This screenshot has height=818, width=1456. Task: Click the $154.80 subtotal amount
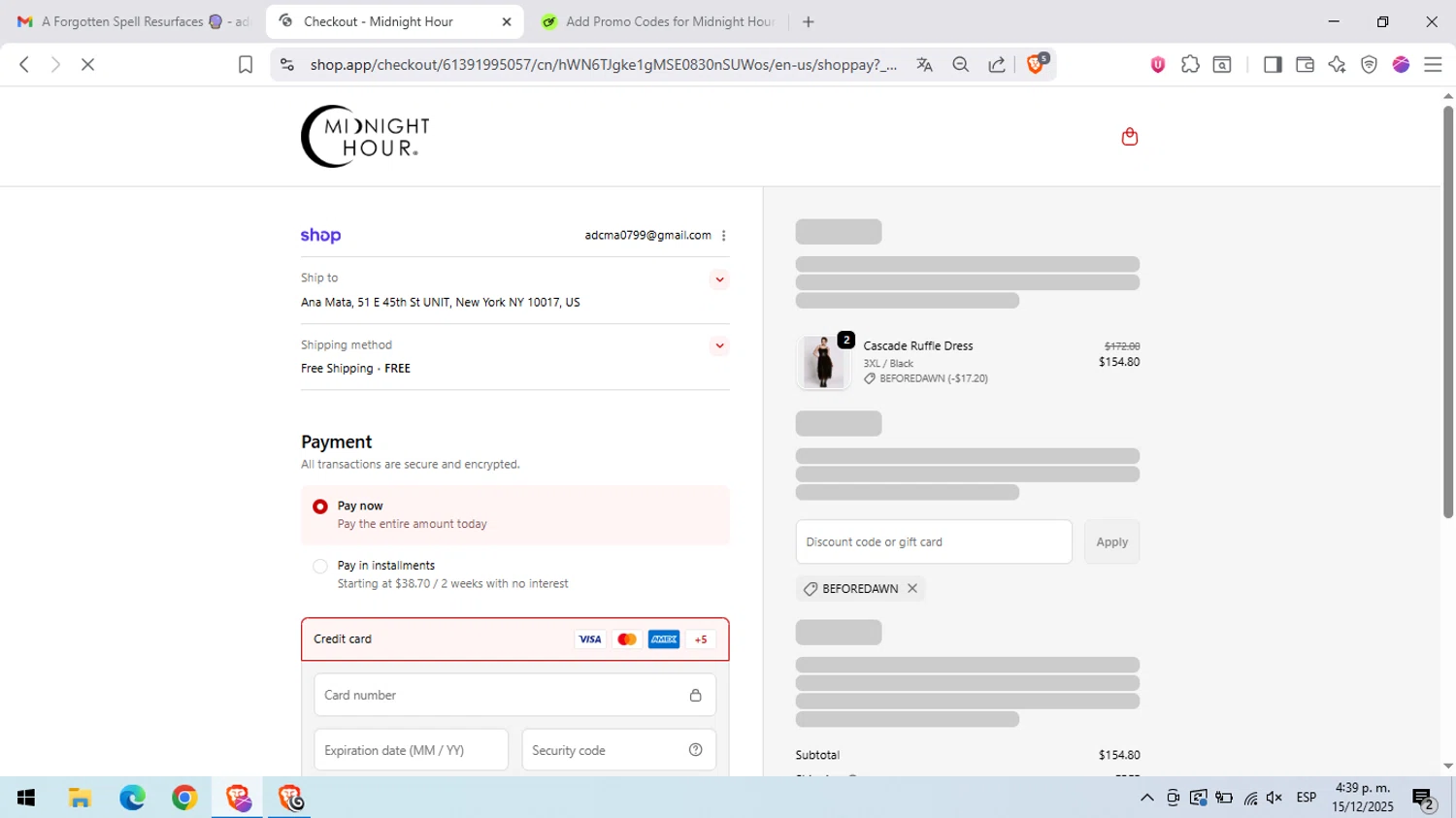[x=1119, y=755]
